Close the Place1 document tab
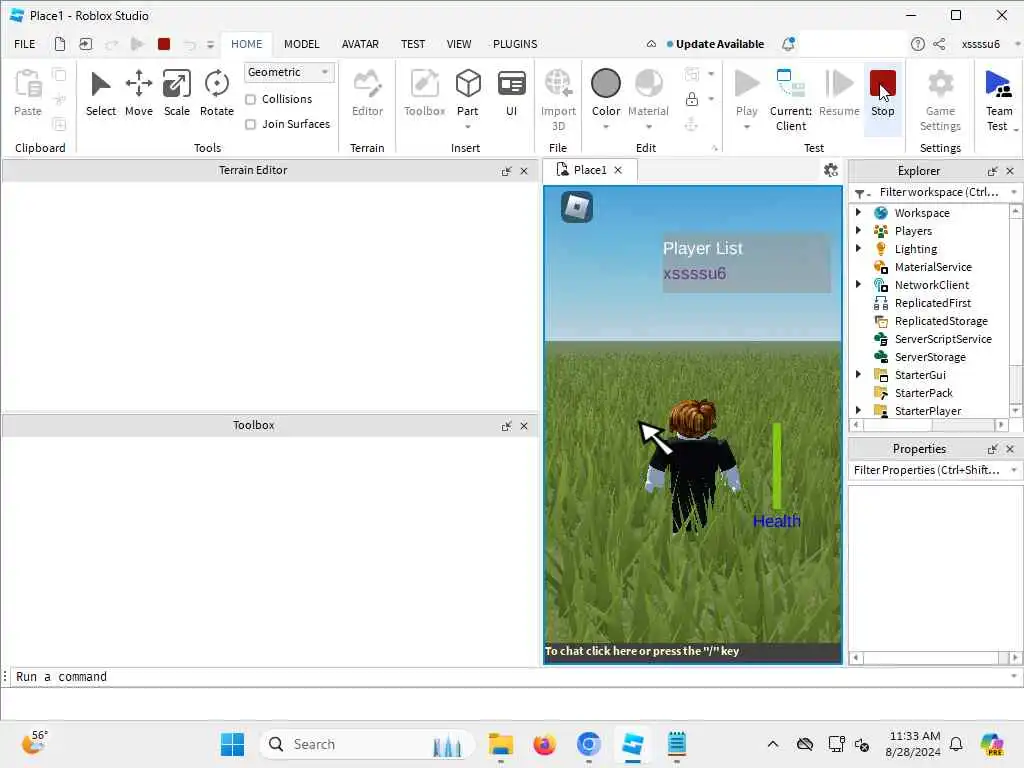1024x768 pixels. click(618, 170)
